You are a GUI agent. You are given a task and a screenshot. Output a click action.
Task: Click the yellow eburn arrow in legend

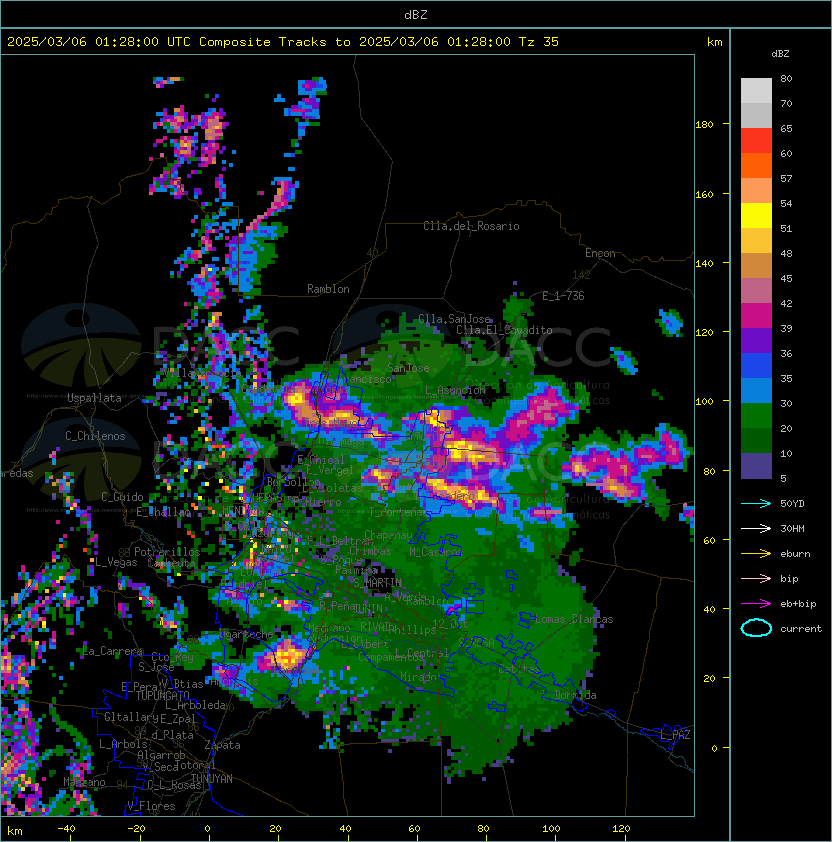pos(756,554)
